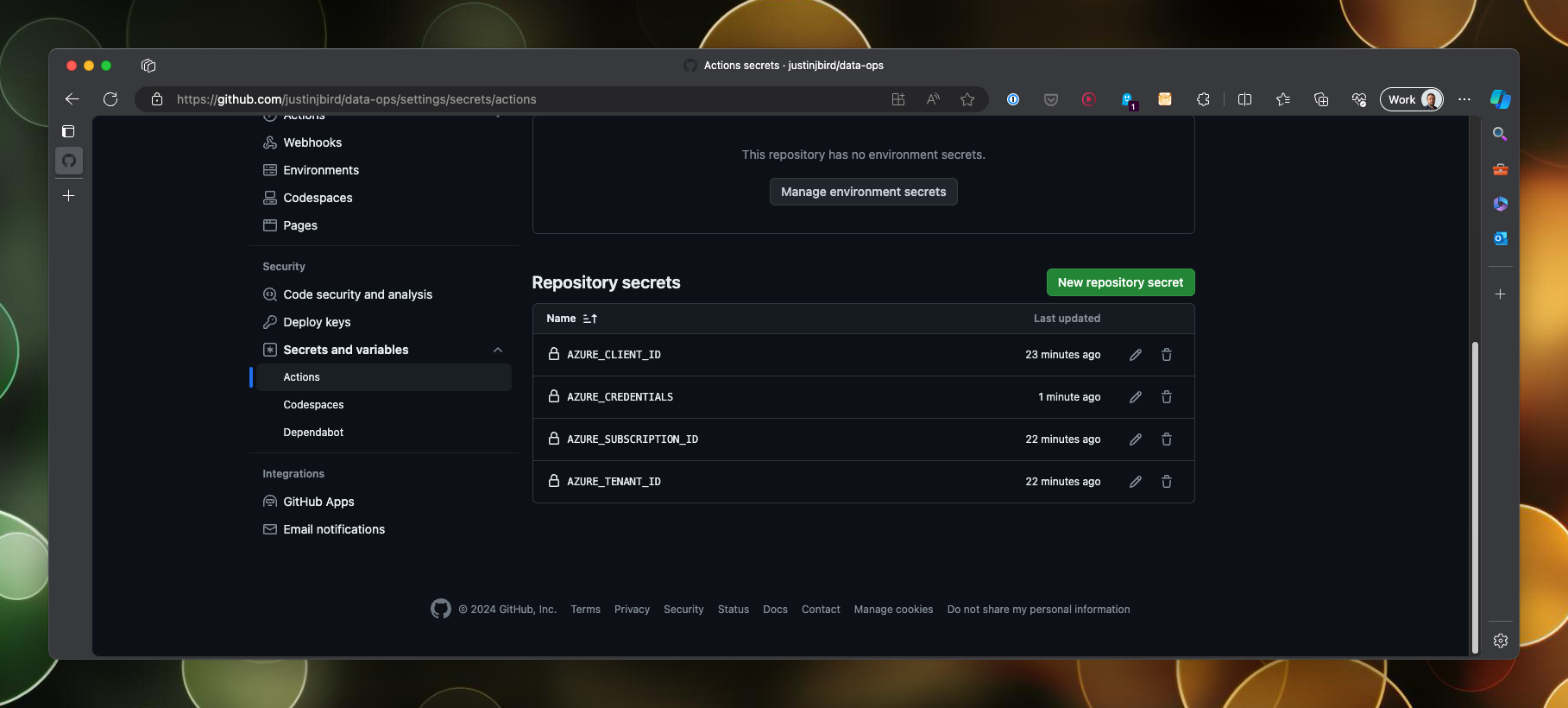
Task: View site information lock icon
Action: point(157,99)
